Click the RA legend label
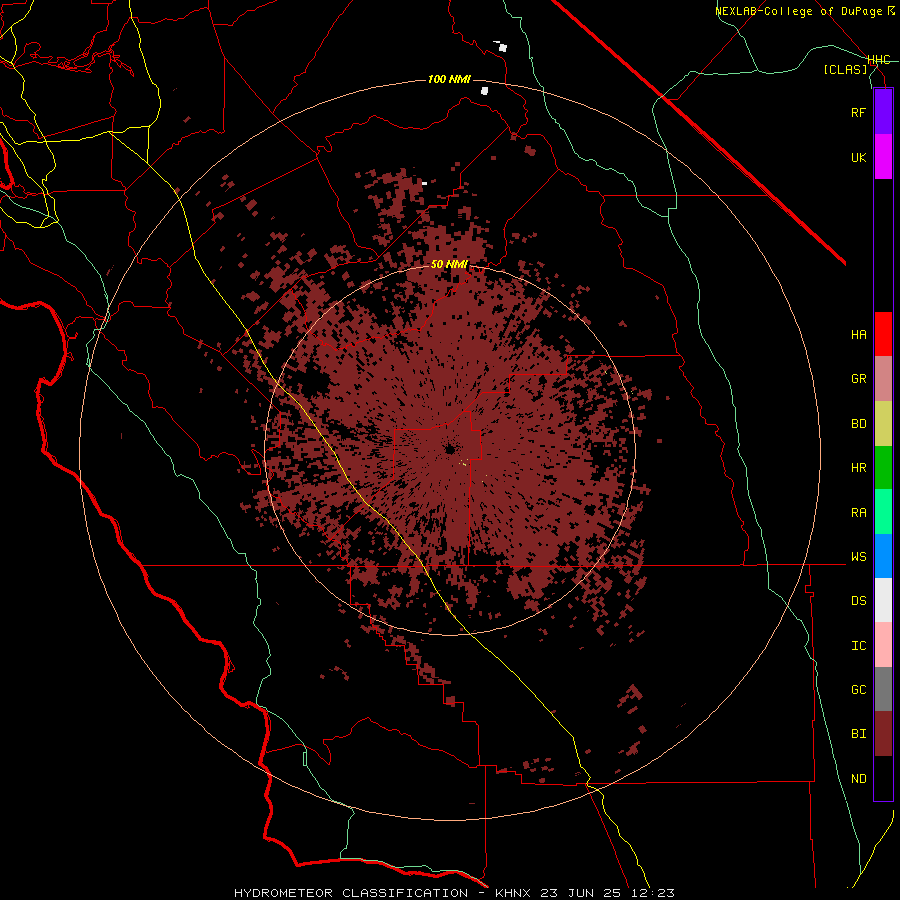This screenshot has height=900, width=900. (858, 512)
